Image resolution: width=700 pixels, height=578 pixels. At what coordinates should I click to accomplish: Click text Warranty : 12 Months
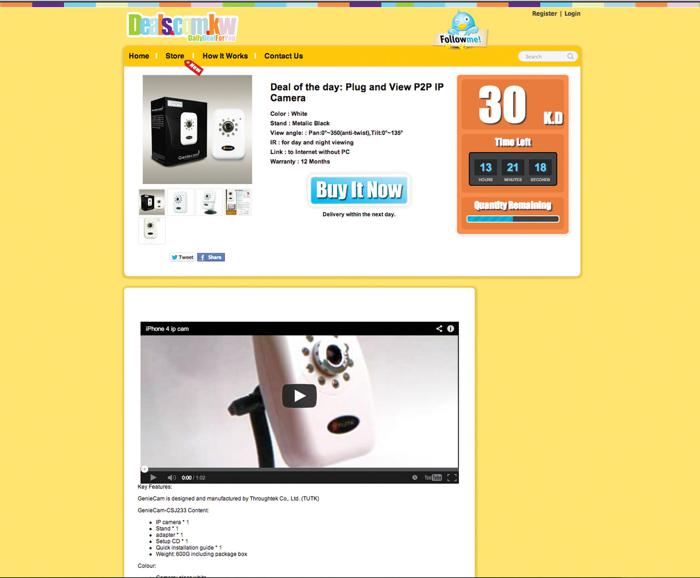tap(300, 162)
